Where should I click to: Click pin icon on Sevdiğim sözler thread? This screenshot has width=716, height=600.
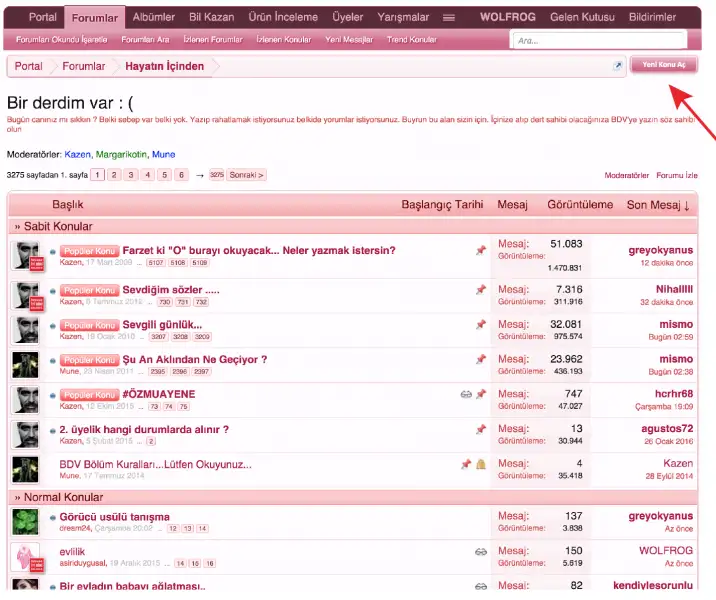point(480,289)
